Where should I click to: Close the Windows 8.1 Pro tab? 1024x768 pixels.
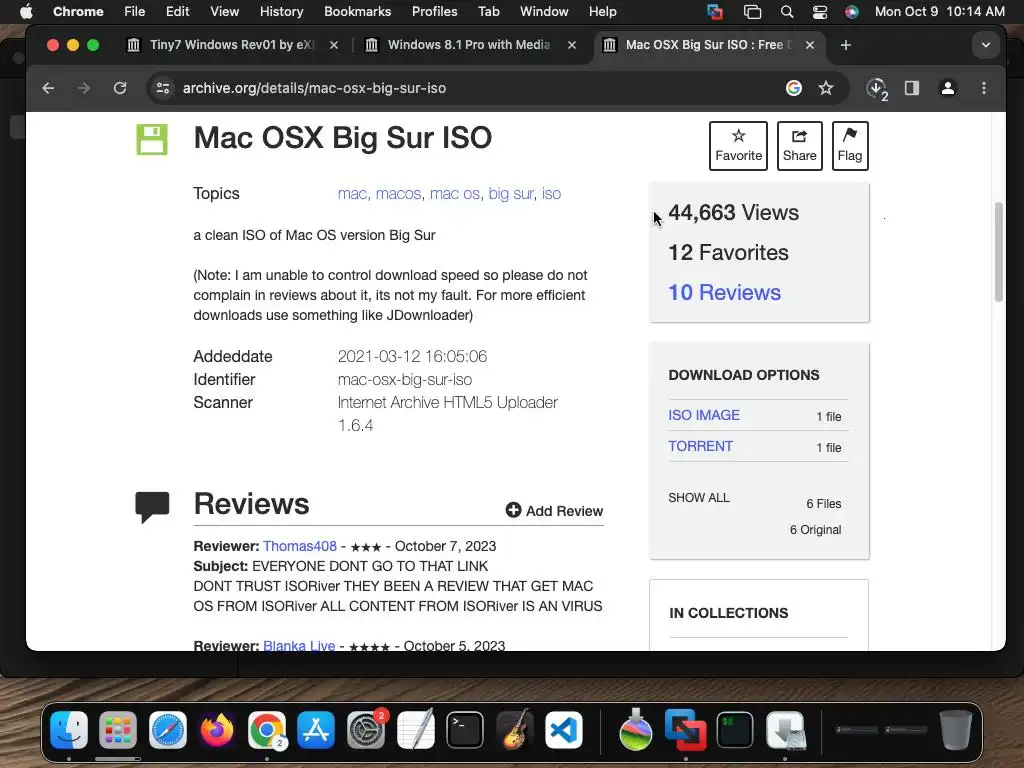coord(571,45)
